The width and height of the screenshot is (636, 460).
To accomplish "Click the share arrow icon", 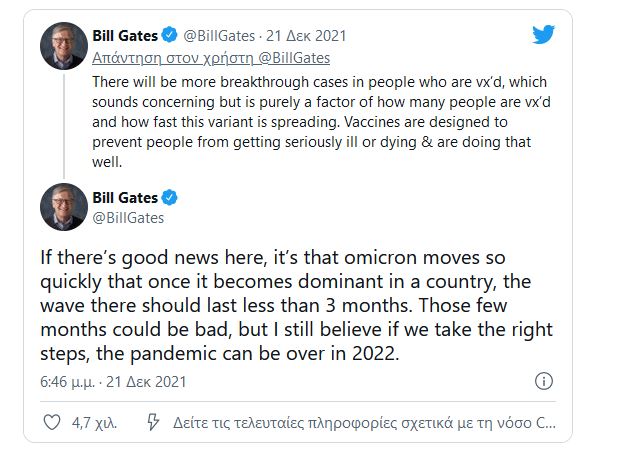I will tap(153, 422).
